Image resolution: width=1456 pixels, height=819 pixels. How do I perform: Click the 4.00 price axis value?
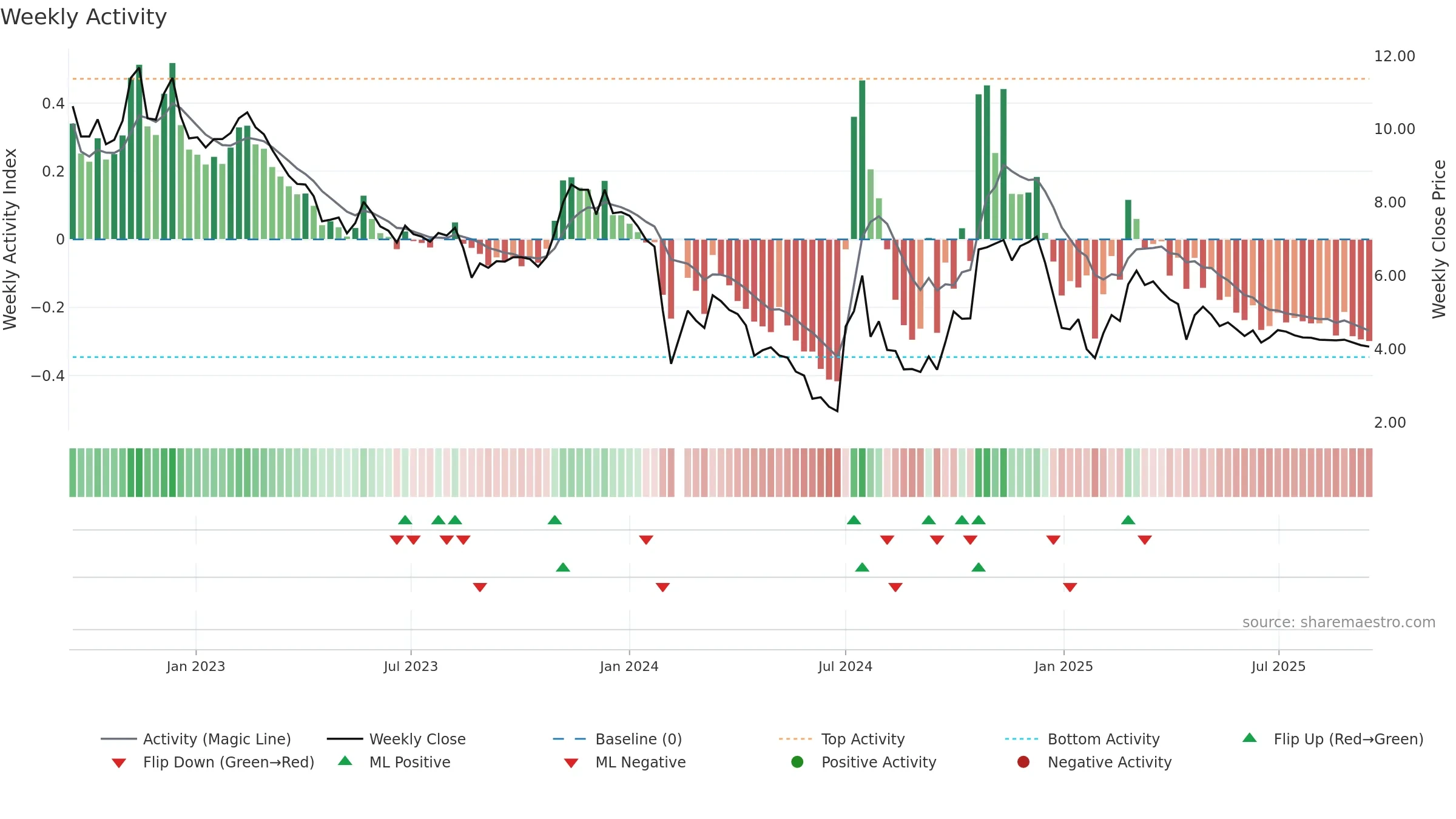pyautogui.click(x=1390, y=349)
